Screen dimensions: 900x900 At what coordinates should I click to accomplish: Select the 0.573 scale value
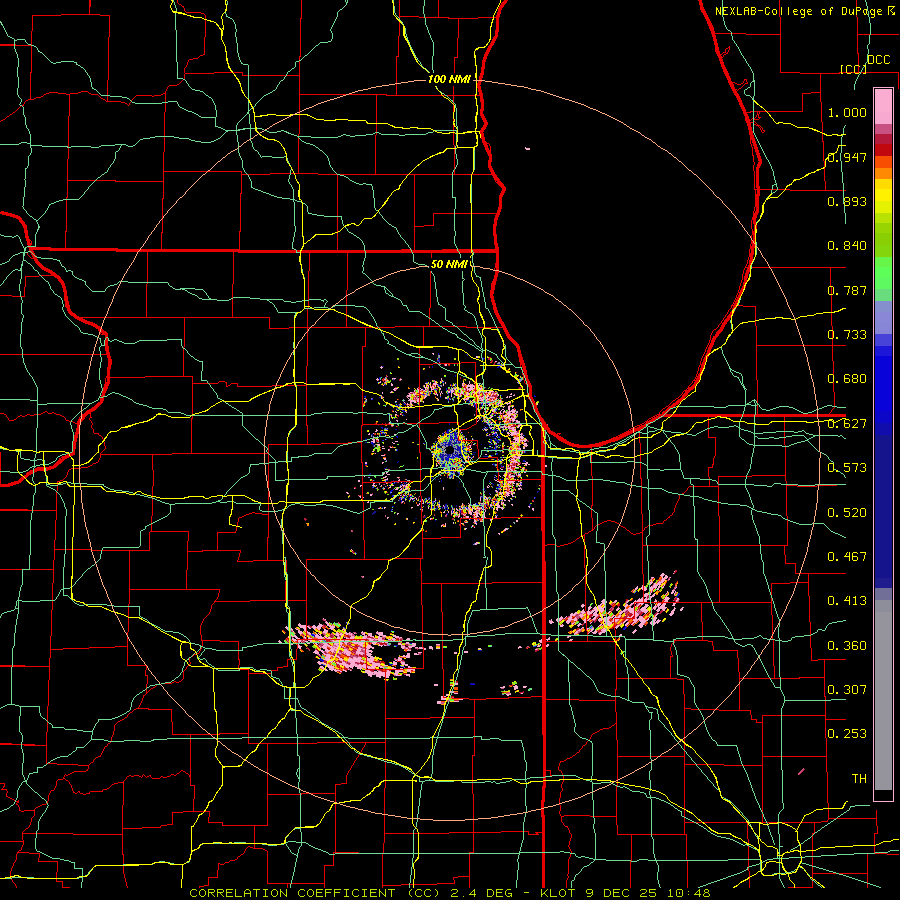(847, 468)
